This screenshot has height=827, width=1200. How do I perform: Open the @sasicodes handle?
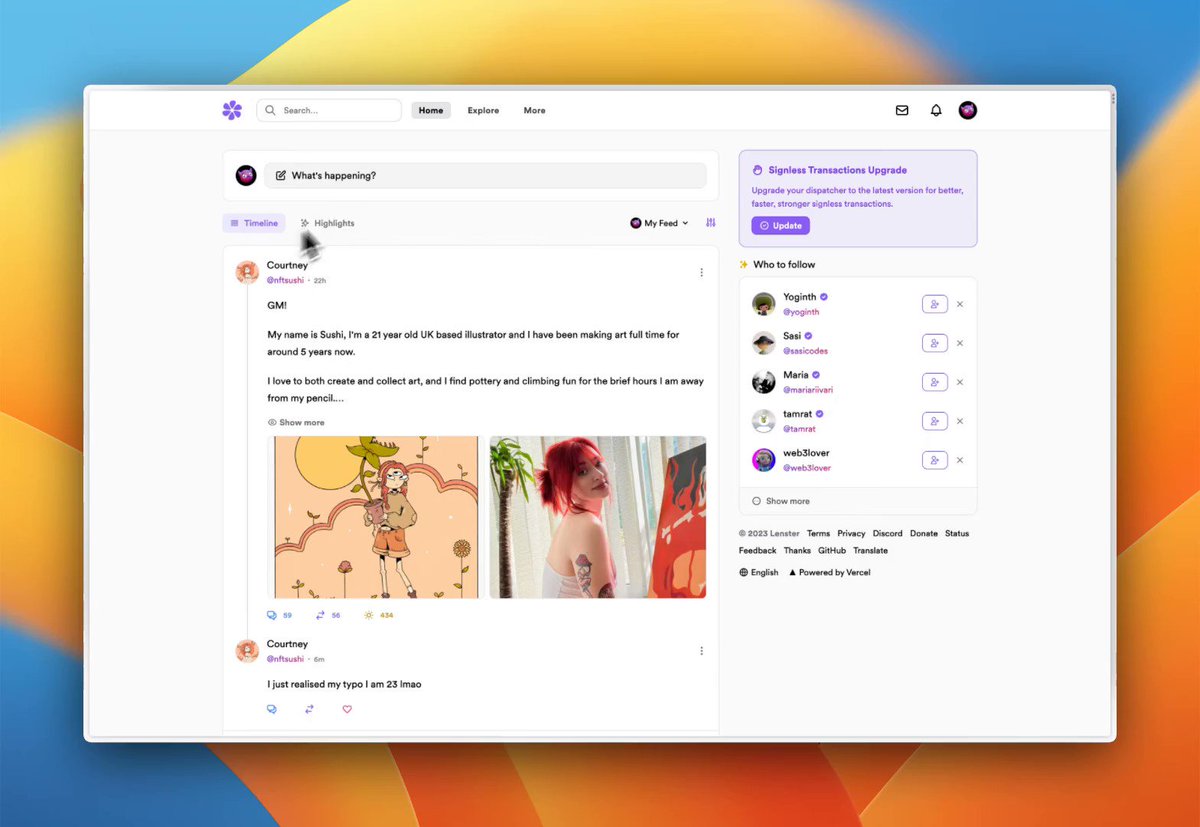click(805, 351)
